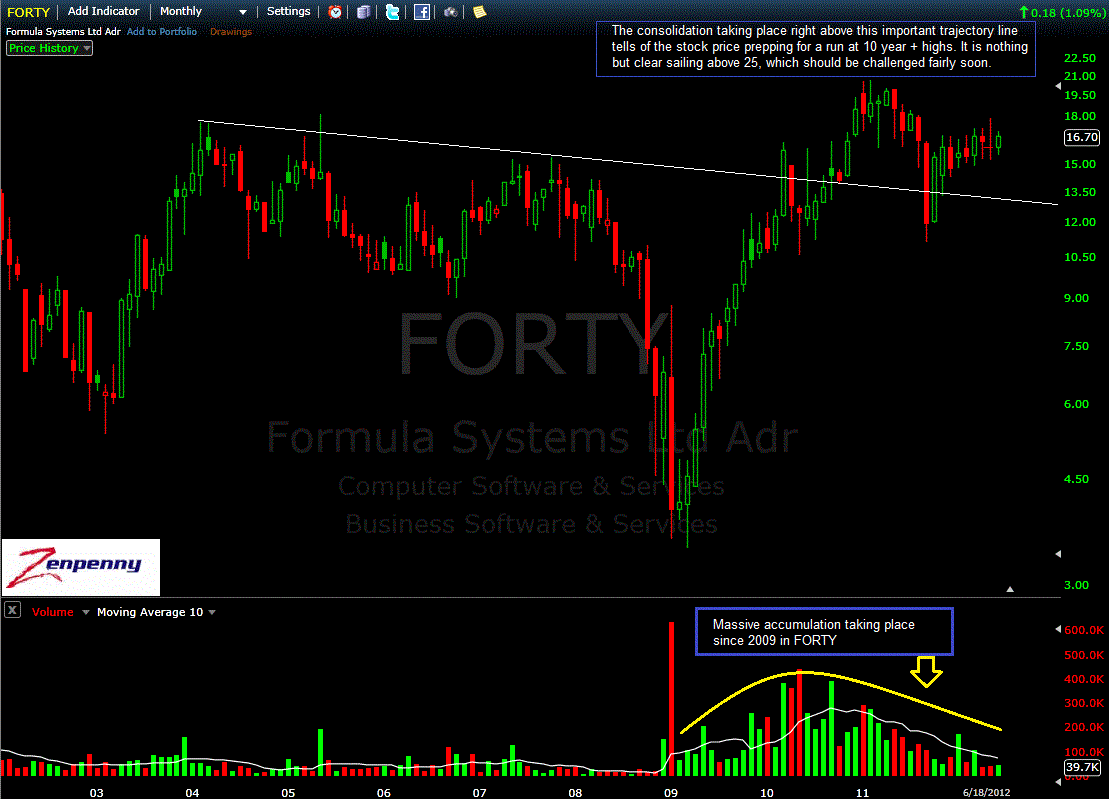Click the Volume label in red

coord(52,612)
